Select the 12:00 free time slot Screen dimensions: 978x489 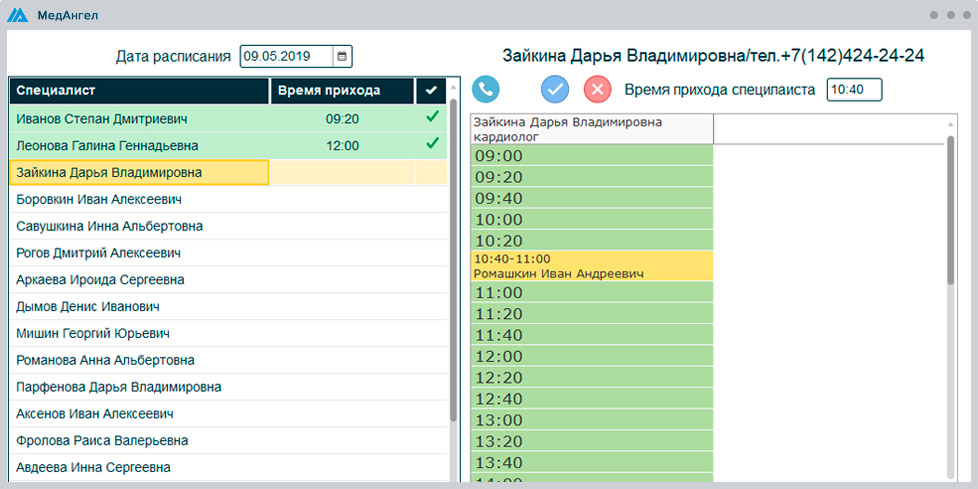pyautogui.click(x=591, y=356)
